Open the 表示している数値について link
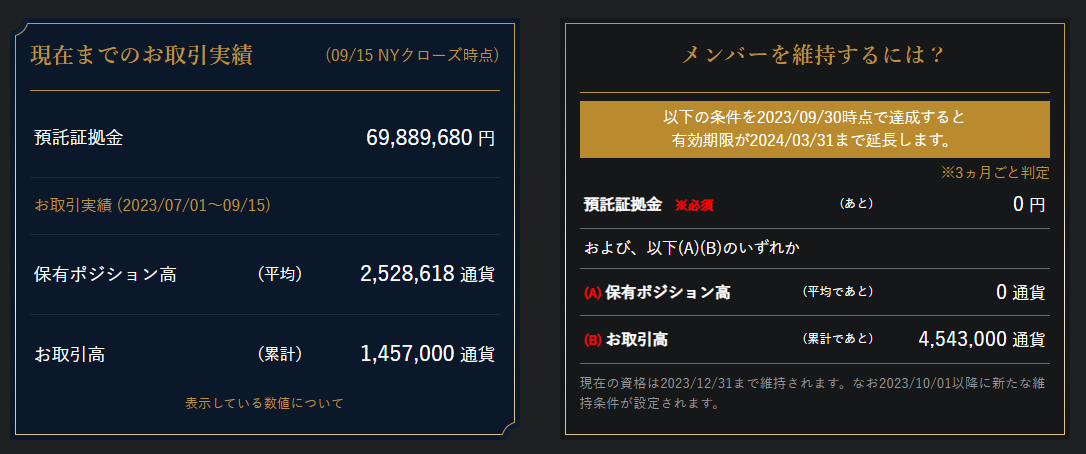 (264, 403)
